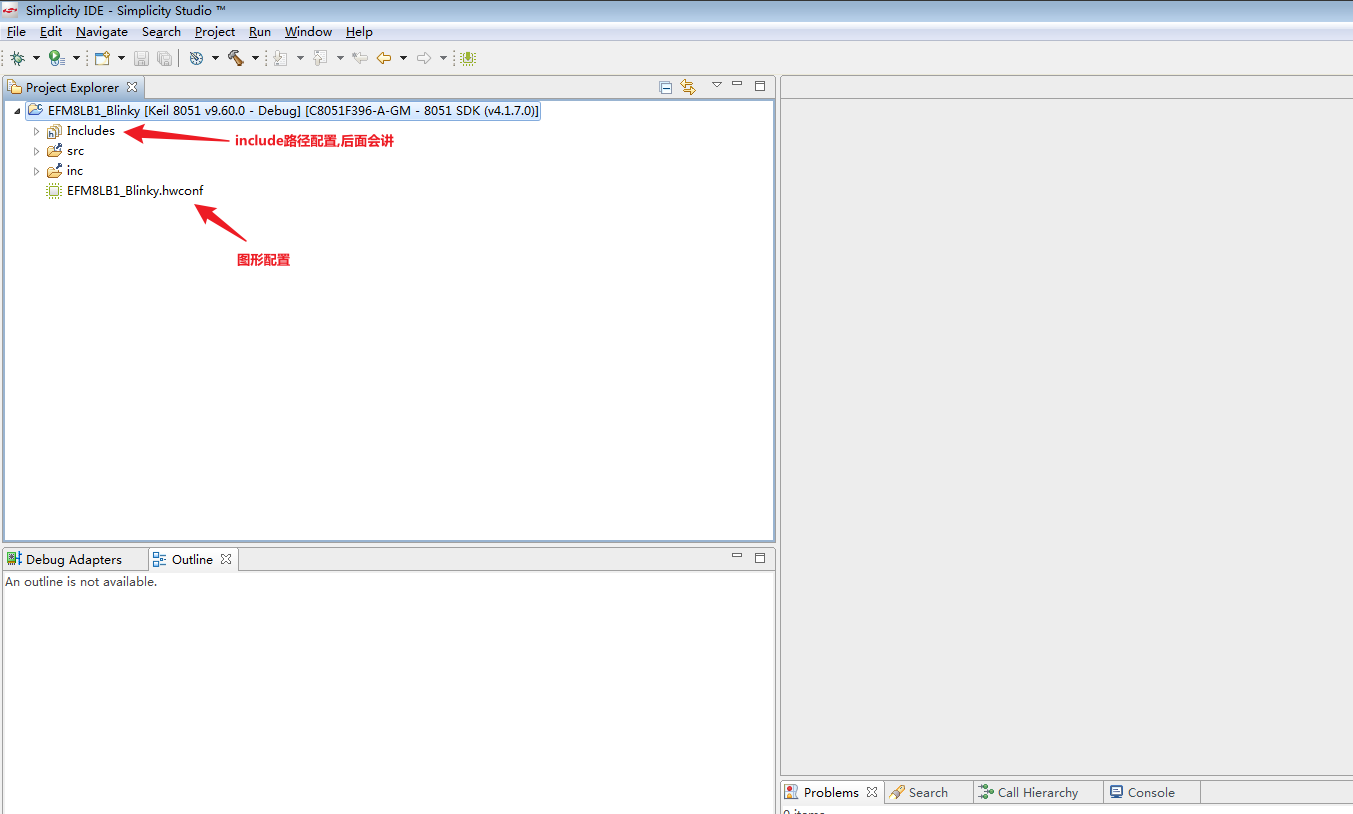
Task: Click the New wizard toolbar icon
Action: 103,57
